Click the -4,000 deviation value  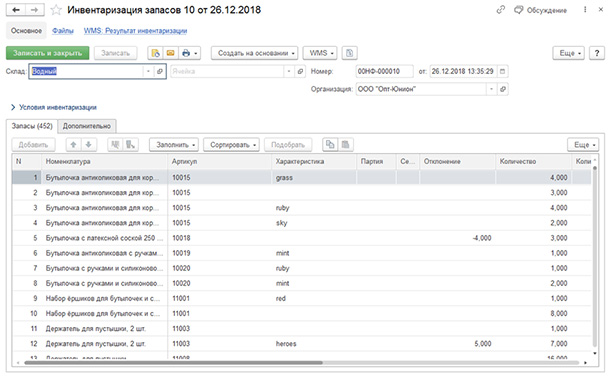click(x=482, y=238)
